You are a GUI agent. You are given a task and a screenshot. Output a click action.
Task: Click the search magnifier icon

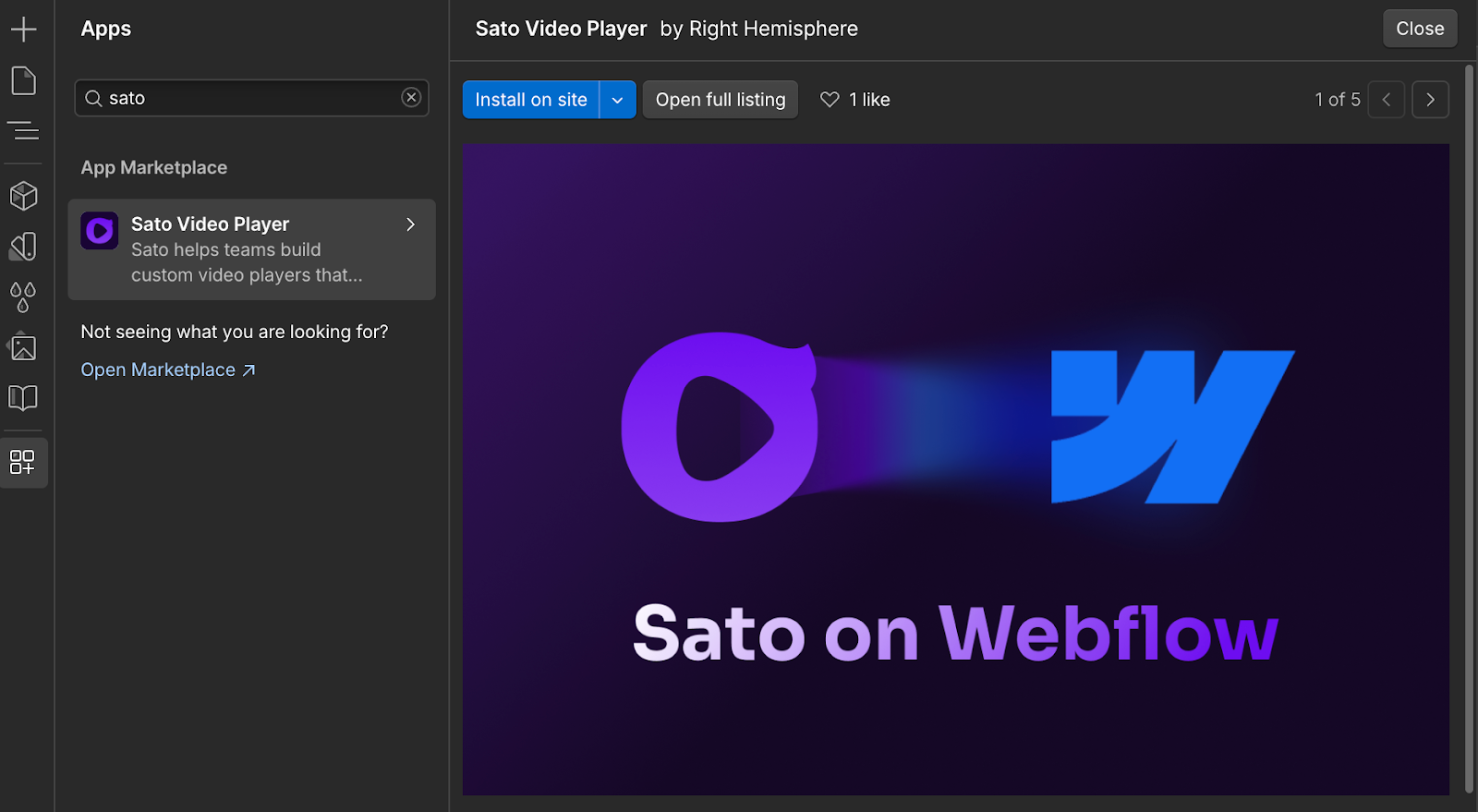93,98
